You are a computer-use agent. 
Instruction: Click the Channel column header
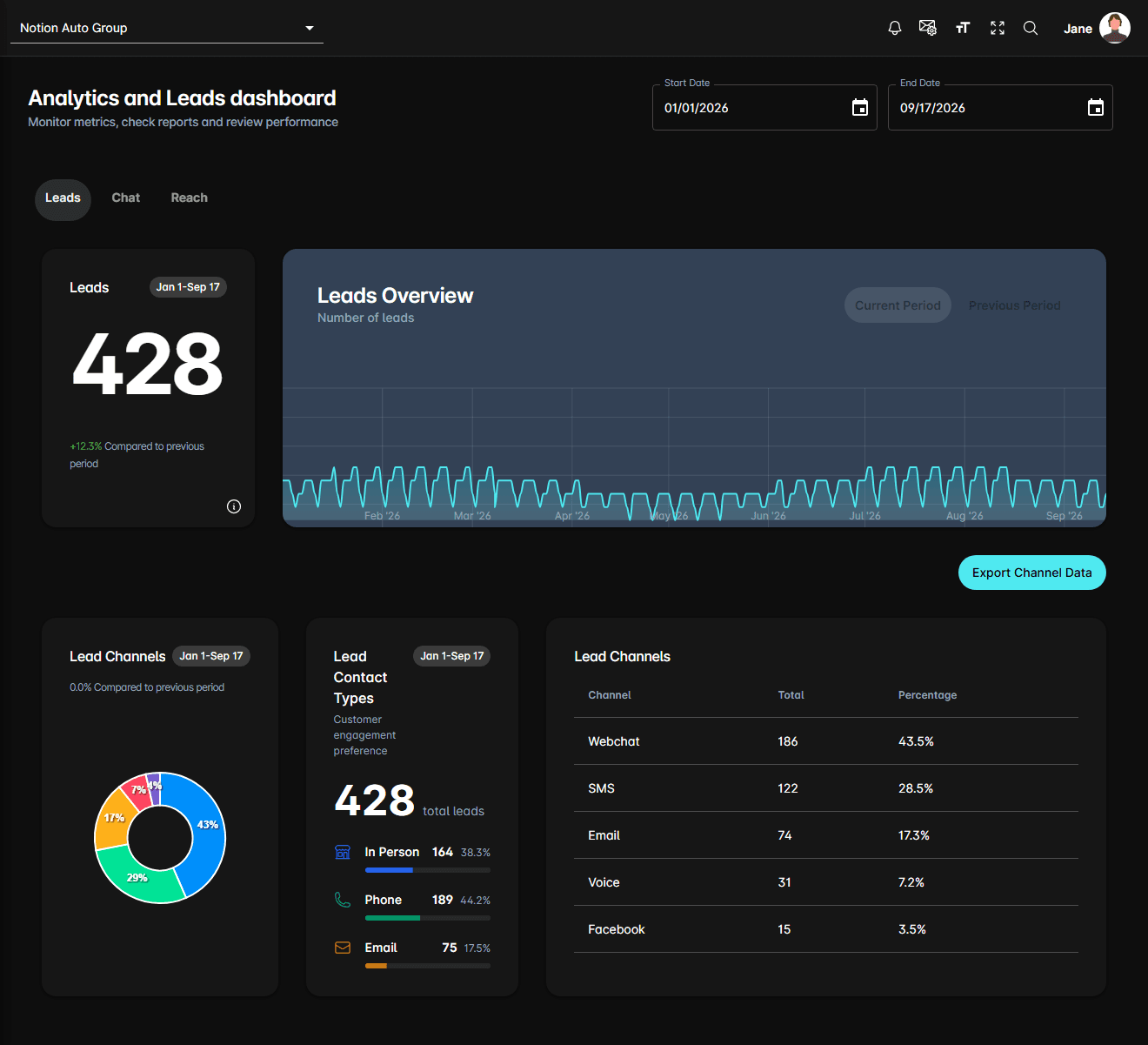(610, 695)
